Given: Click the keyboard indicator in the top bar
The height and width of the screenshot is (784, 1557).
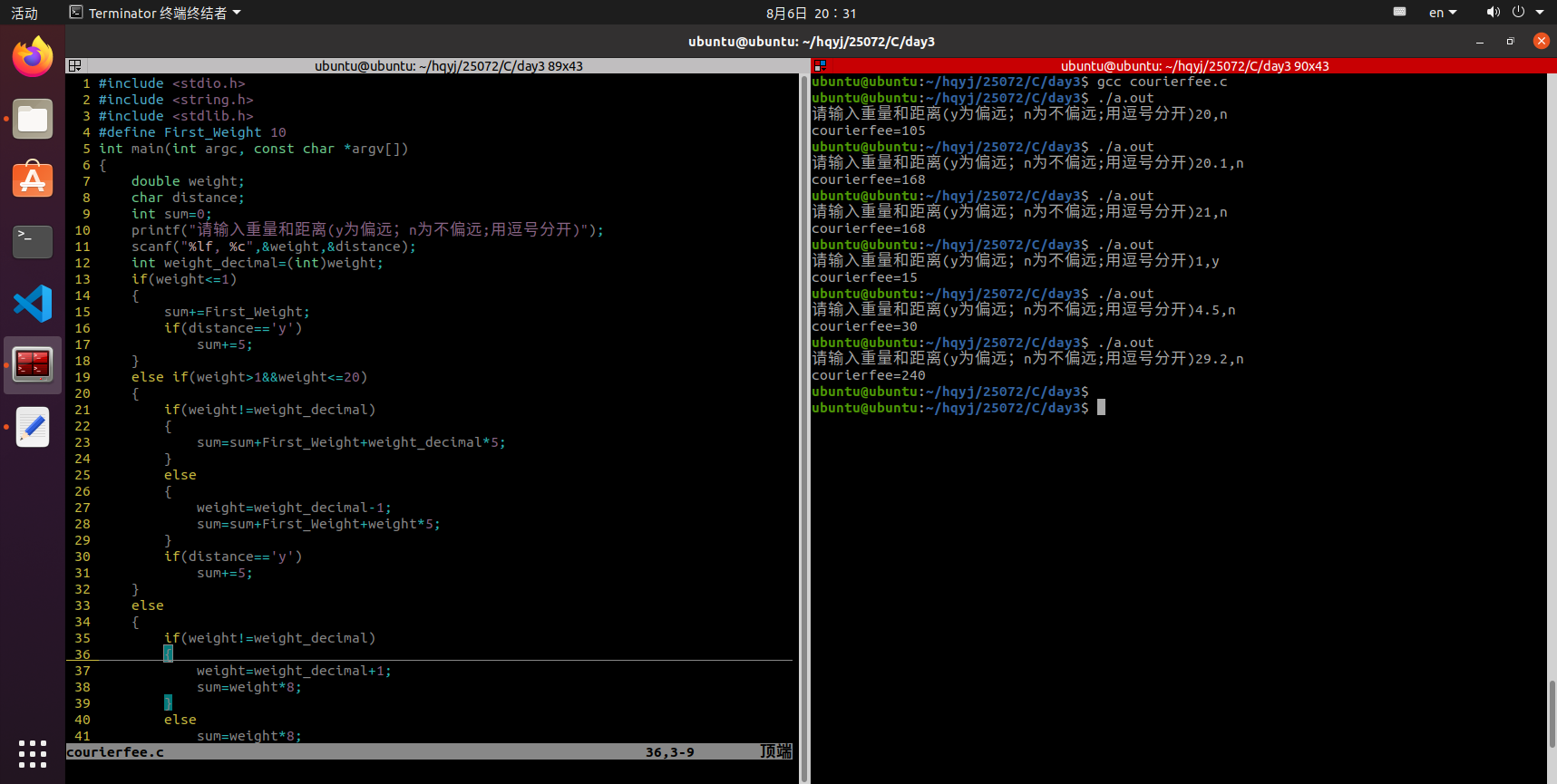Looking at the screenshot, I should click(1400, 13).
